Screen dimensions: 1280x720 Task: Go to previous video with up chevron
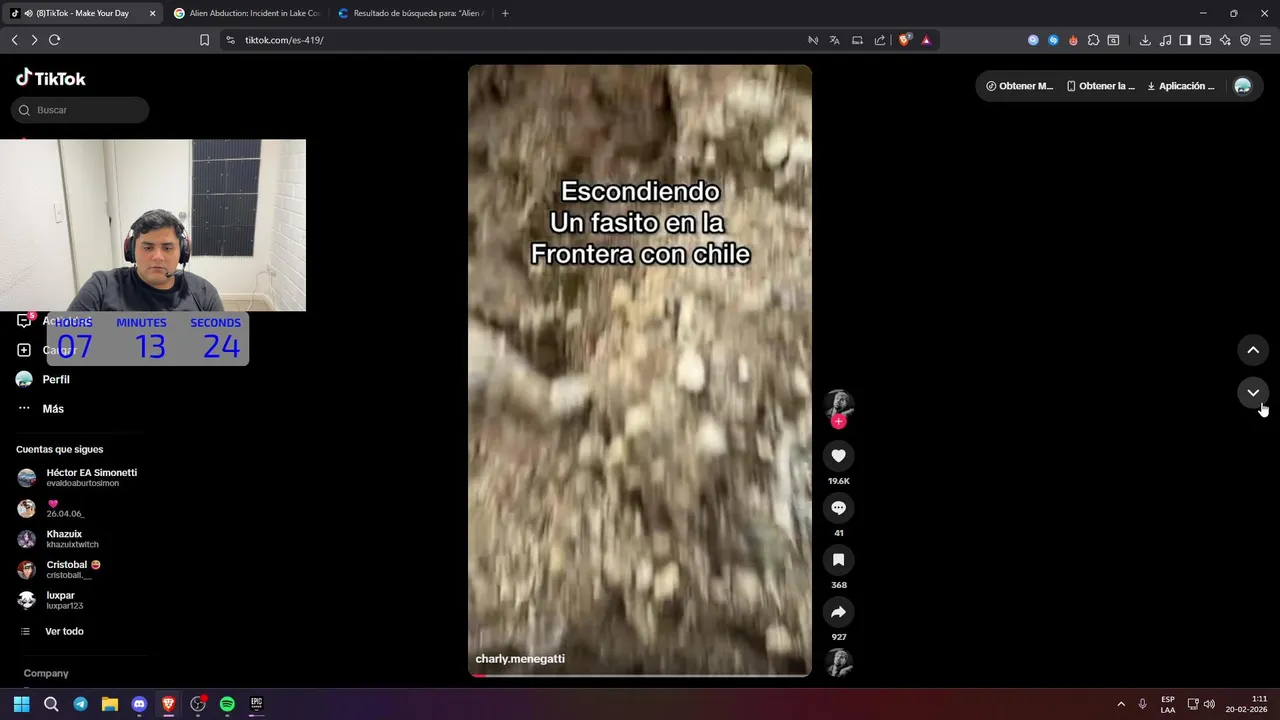tap(1253, 350)
